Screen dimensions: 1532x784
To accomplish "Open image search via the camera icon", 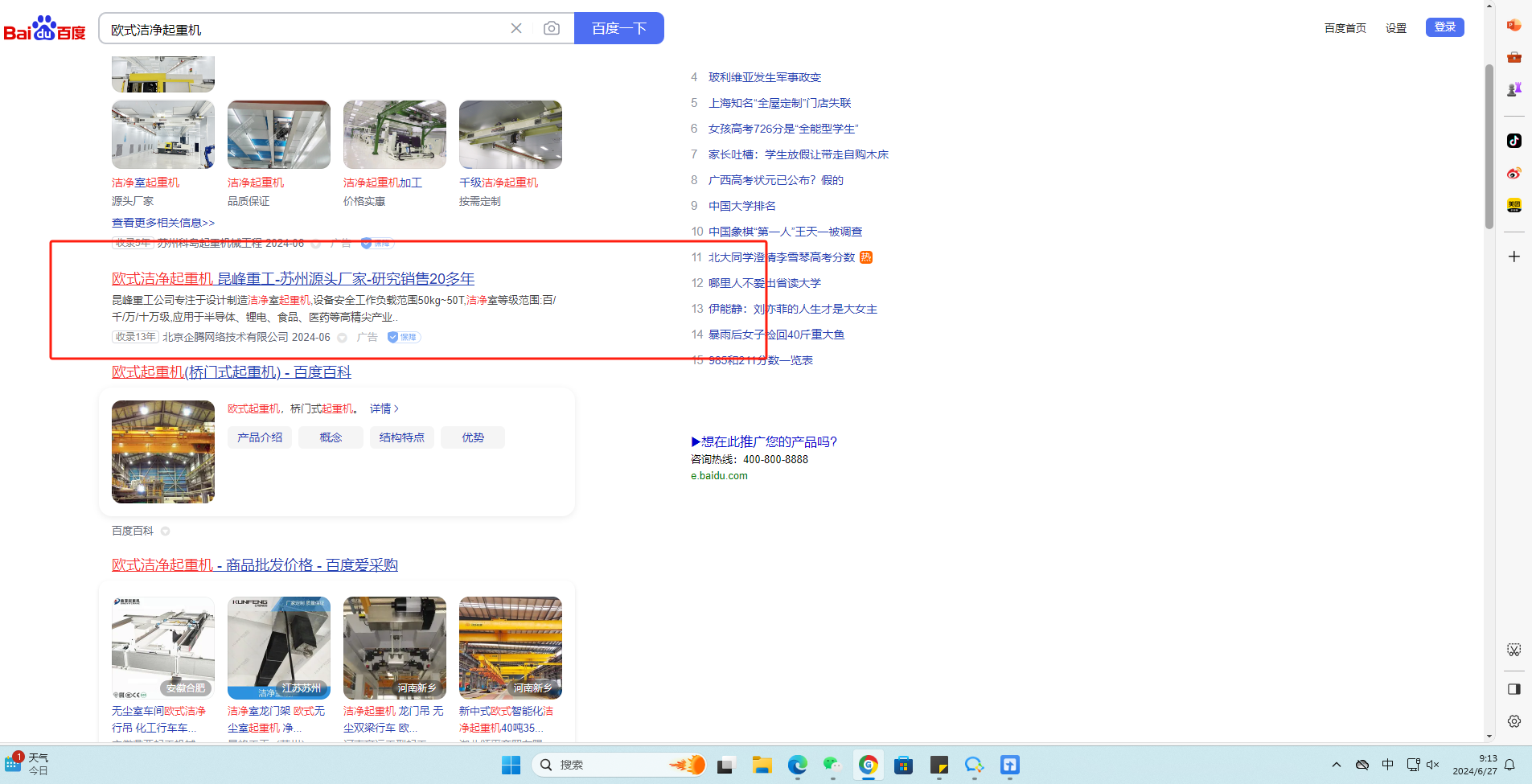I will [x=552, y=28].
